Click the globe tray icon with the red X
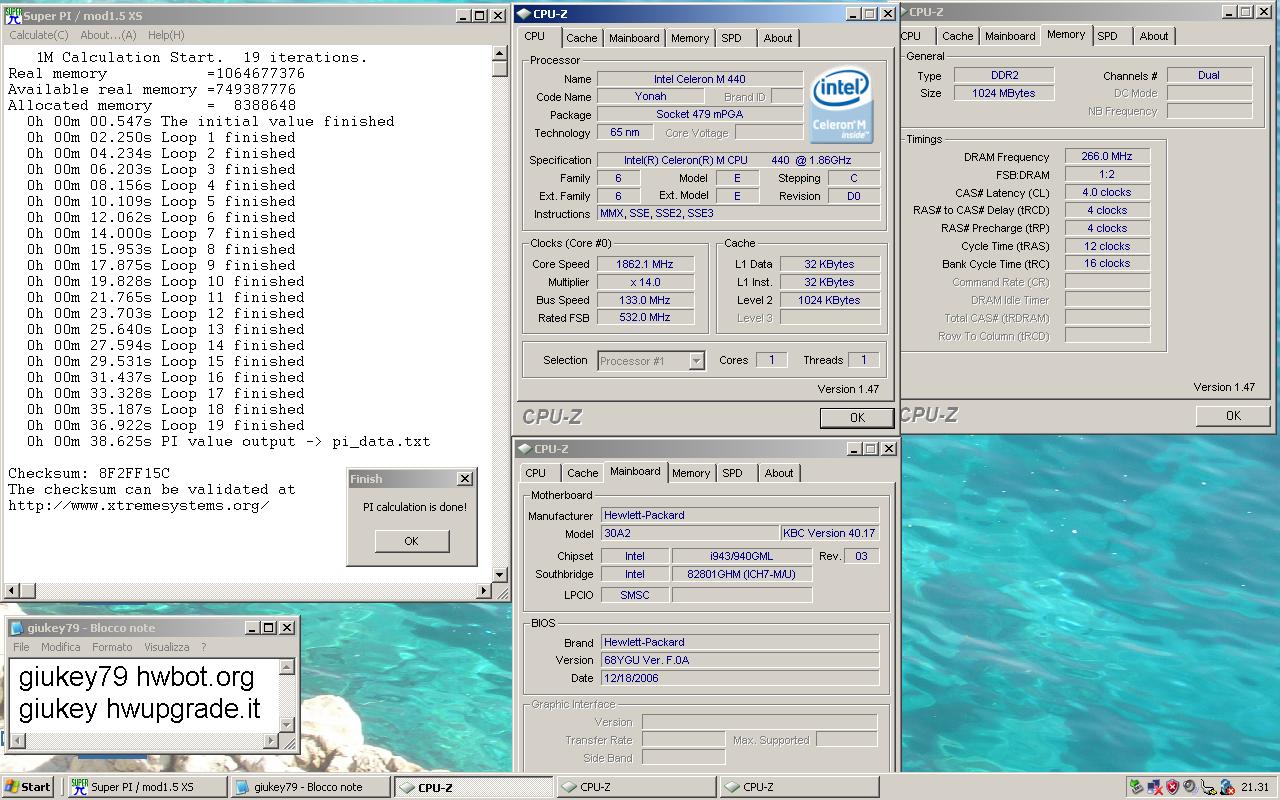The width and height of the screenshot is (1280, 800). click(1227, 787)
